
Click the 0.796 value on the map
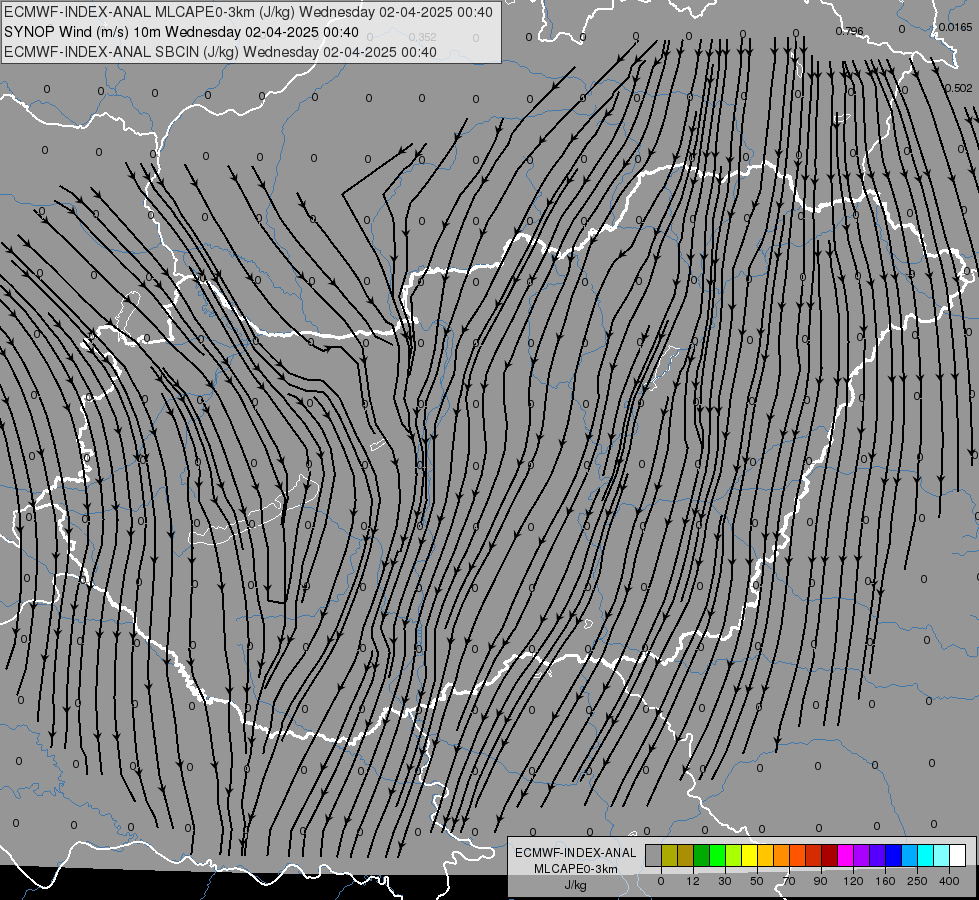[x=849, y=31]
